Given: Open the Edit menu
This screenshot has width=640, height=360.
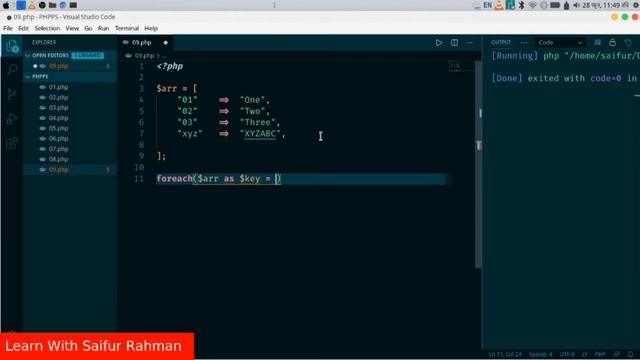Looking at the screenshot, I should coord(23,28).
